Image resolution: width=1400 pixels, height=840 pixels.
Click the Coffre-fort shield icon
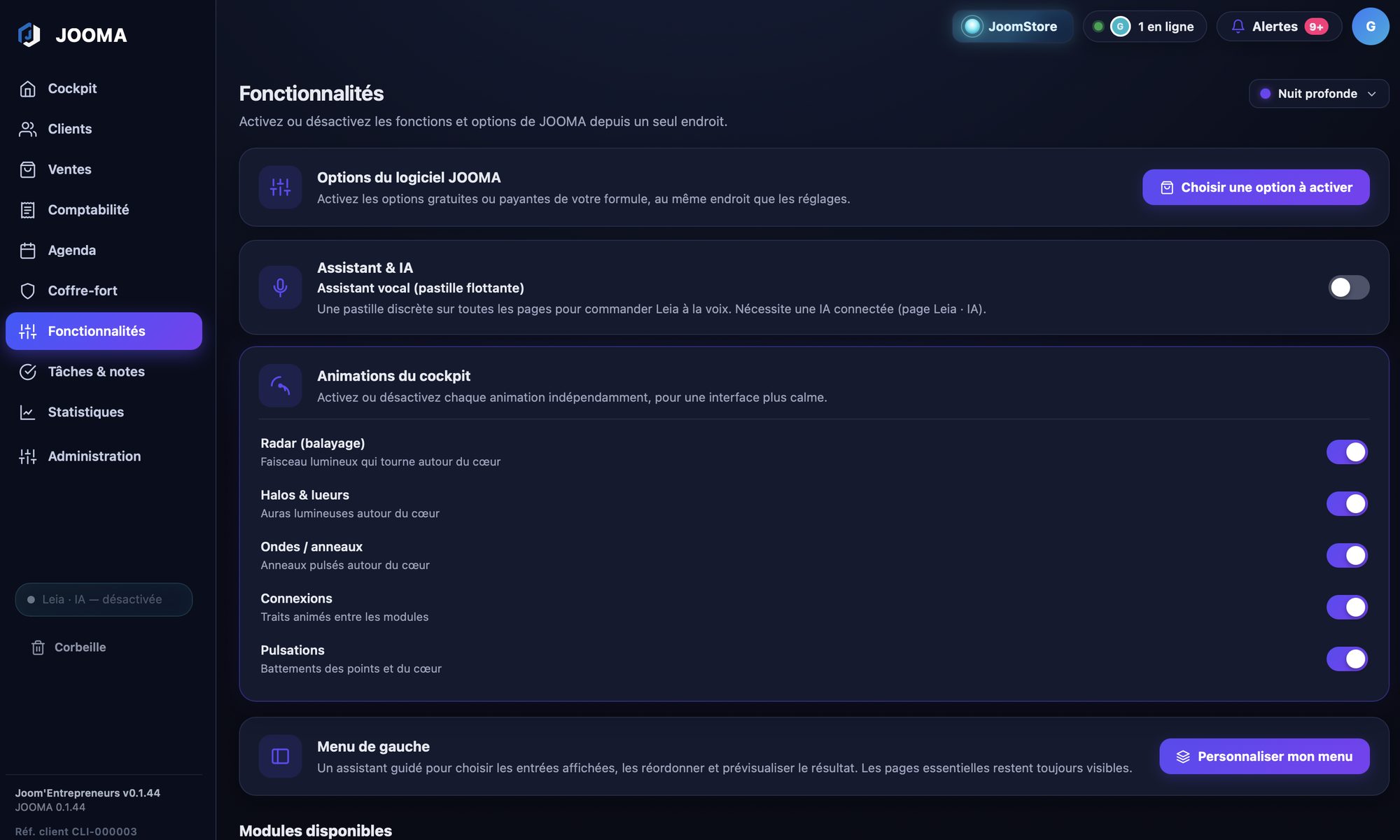tap(28, 291)
